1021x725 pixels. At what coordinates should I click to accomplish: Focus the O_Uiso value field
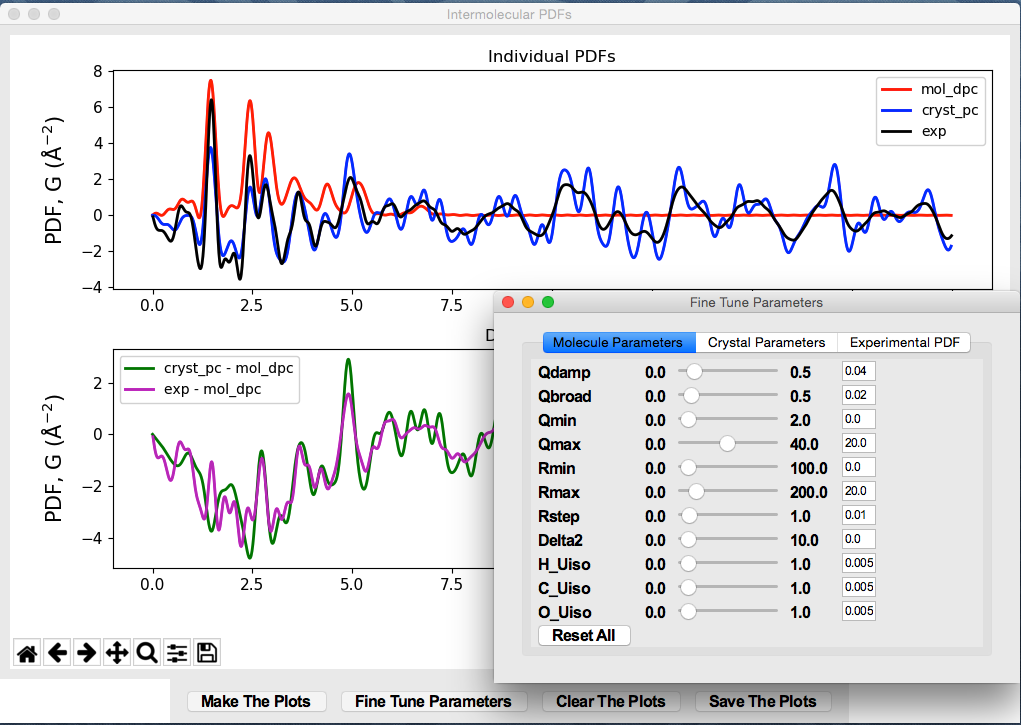pyautogui.click(x=858, y=611)
